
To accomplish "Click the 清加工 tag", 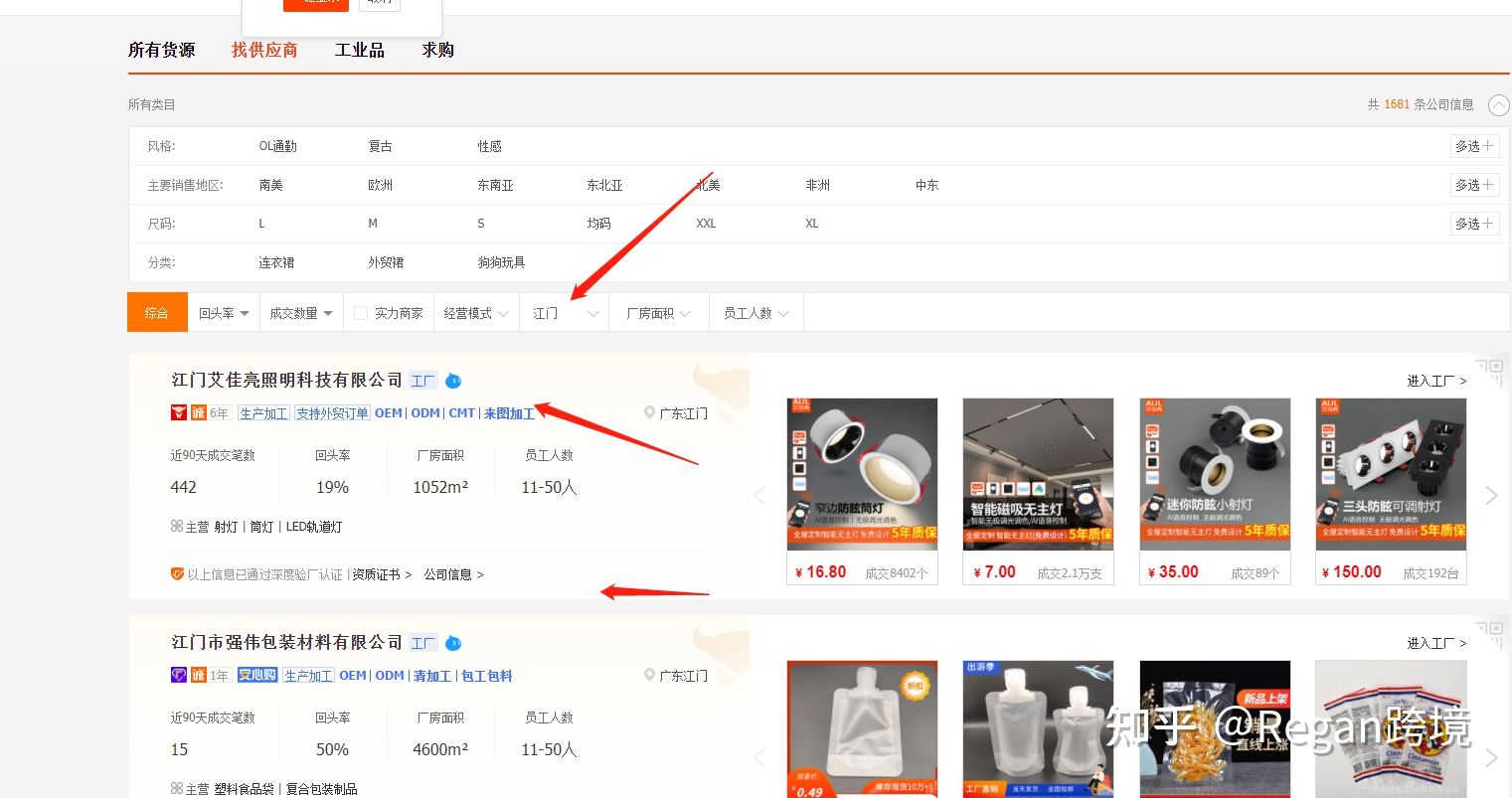I will (431, 676).
